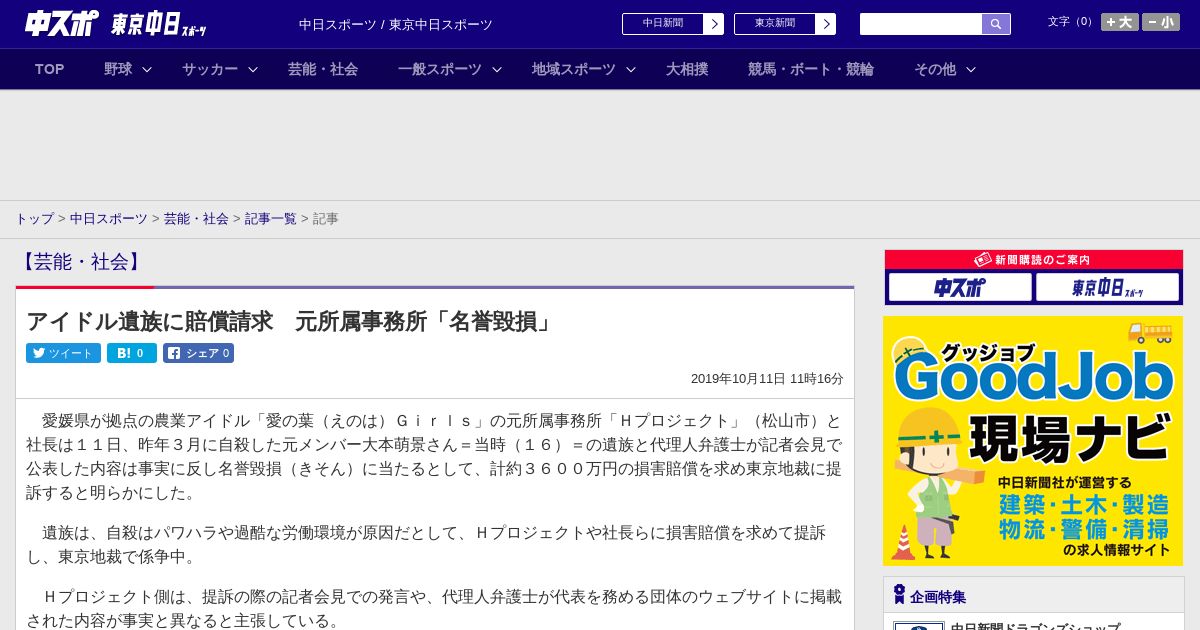Open the その他 menu

point(935,69)
